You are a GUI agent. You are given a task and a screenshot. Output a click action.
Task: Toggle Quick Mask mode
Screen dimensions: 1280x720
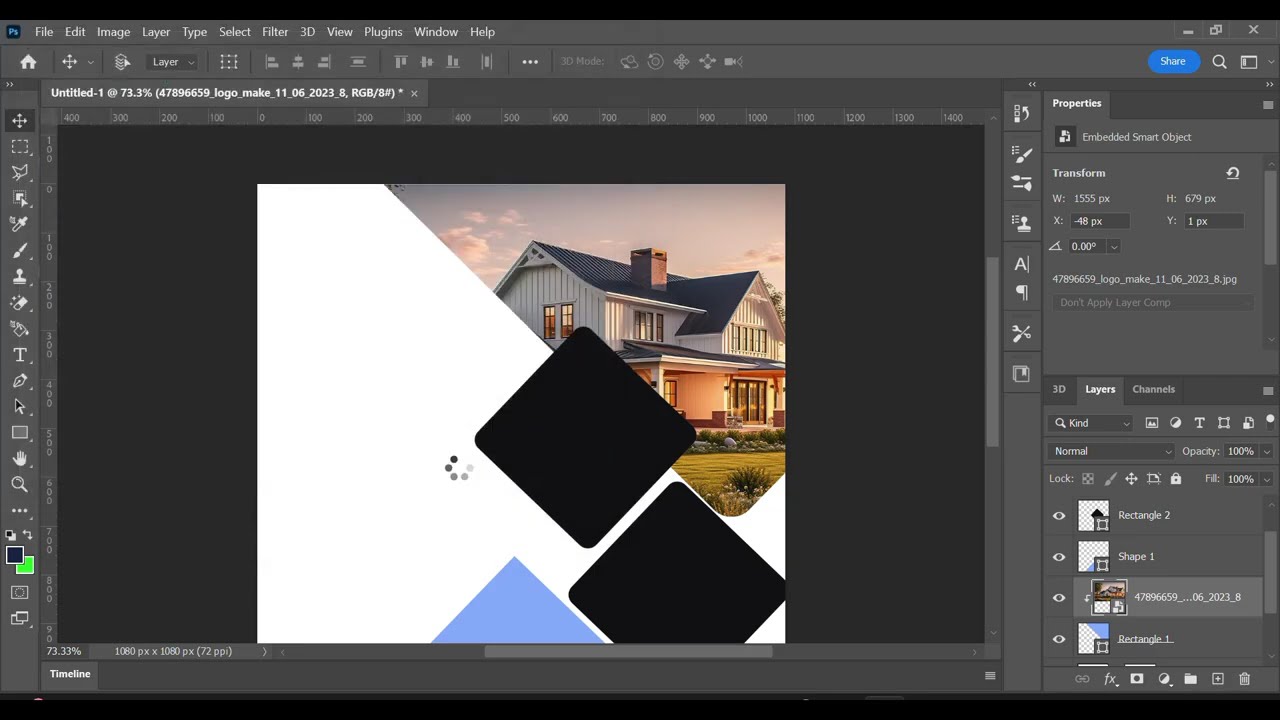point(20,593)
